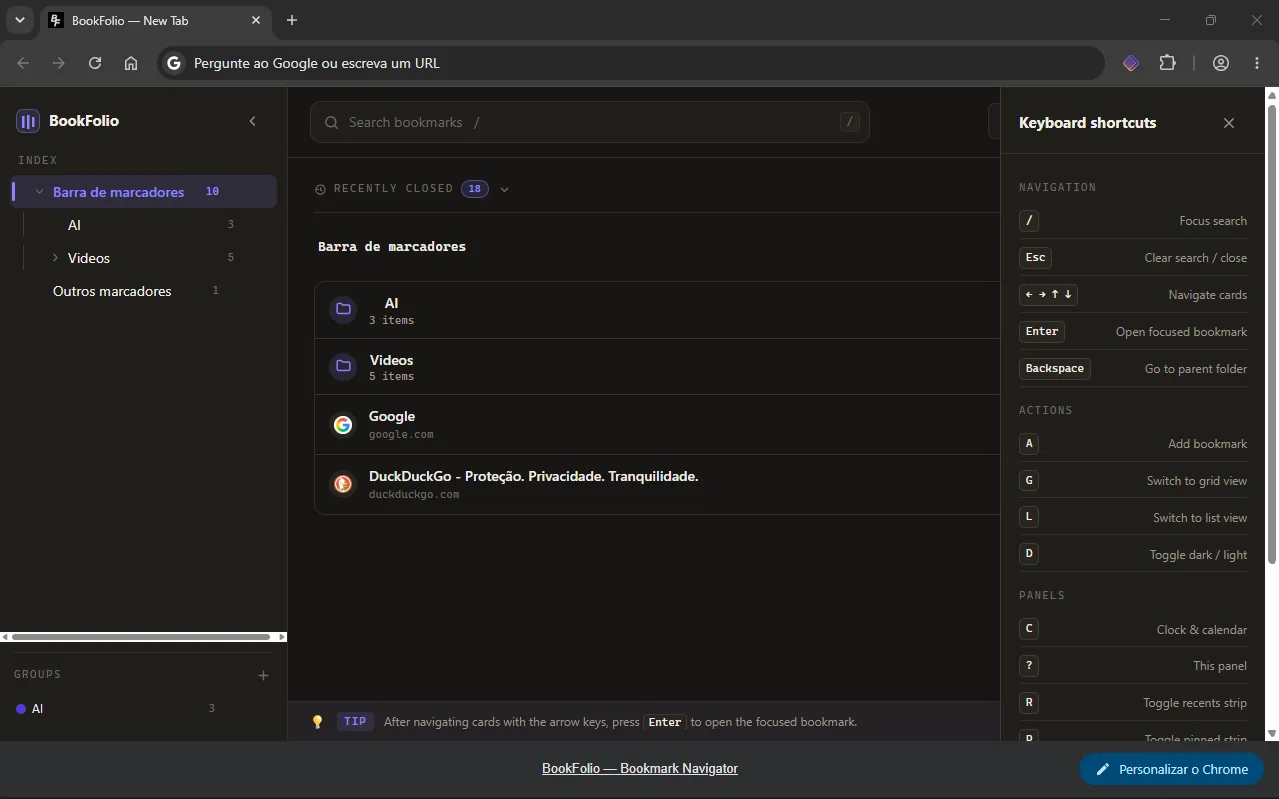
Task: Click the browser back arrow
Action: click(23, 63)
